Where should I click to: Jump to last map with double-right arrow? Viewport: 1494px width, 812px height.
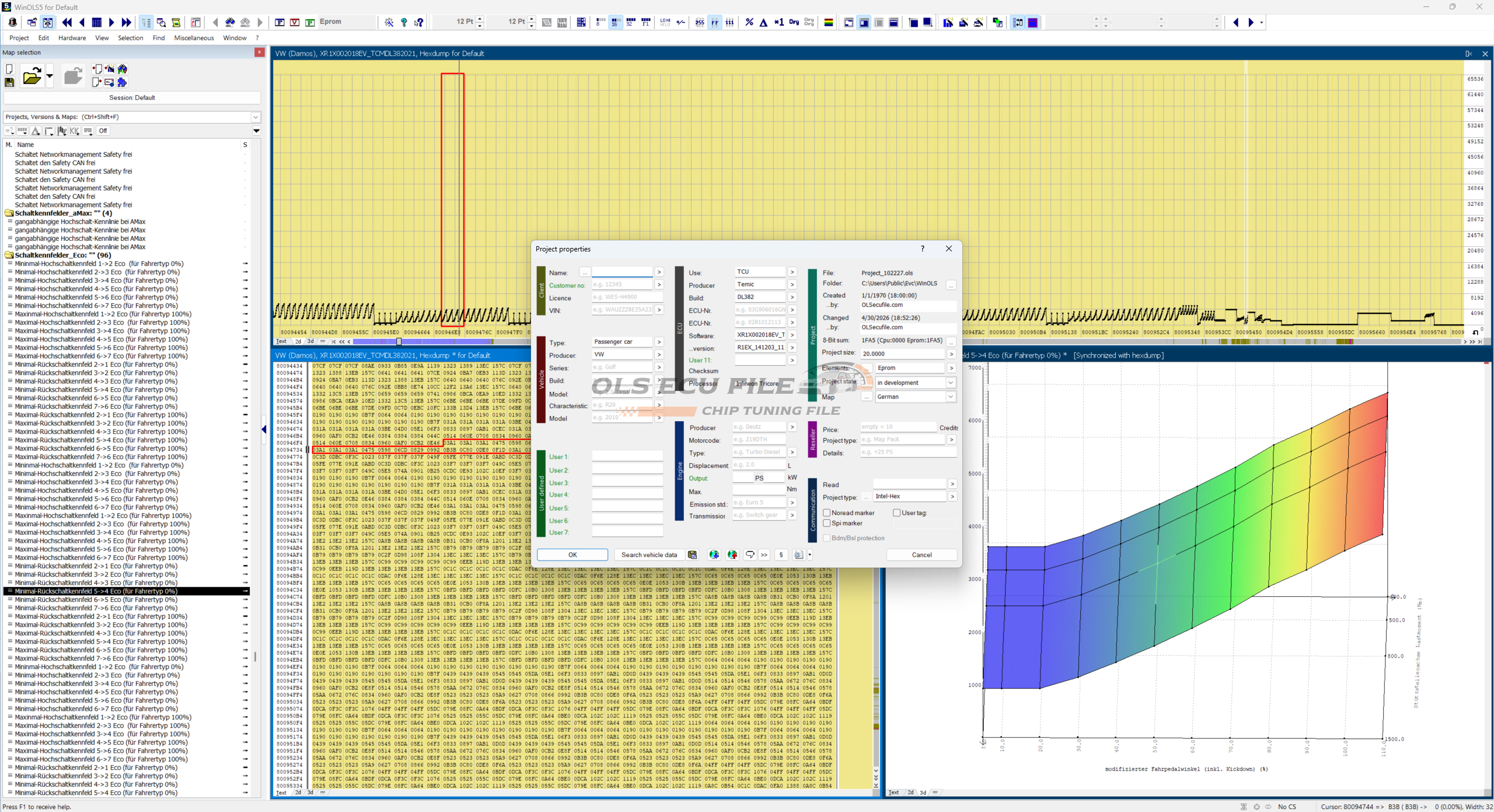(126, 23)
